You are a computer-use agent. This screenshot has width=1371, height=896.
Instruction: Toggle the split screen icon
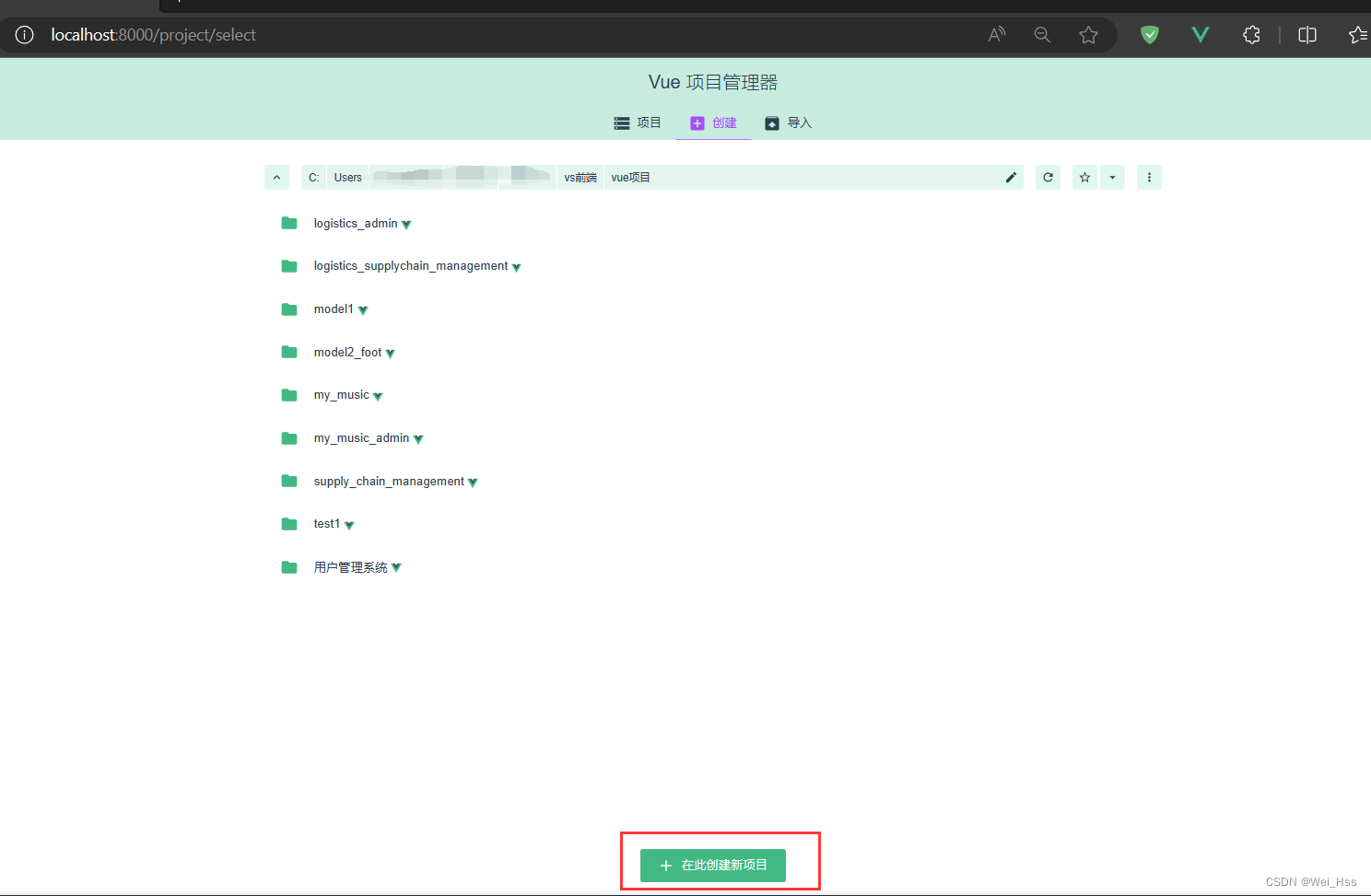click(x=1307, y=35)
